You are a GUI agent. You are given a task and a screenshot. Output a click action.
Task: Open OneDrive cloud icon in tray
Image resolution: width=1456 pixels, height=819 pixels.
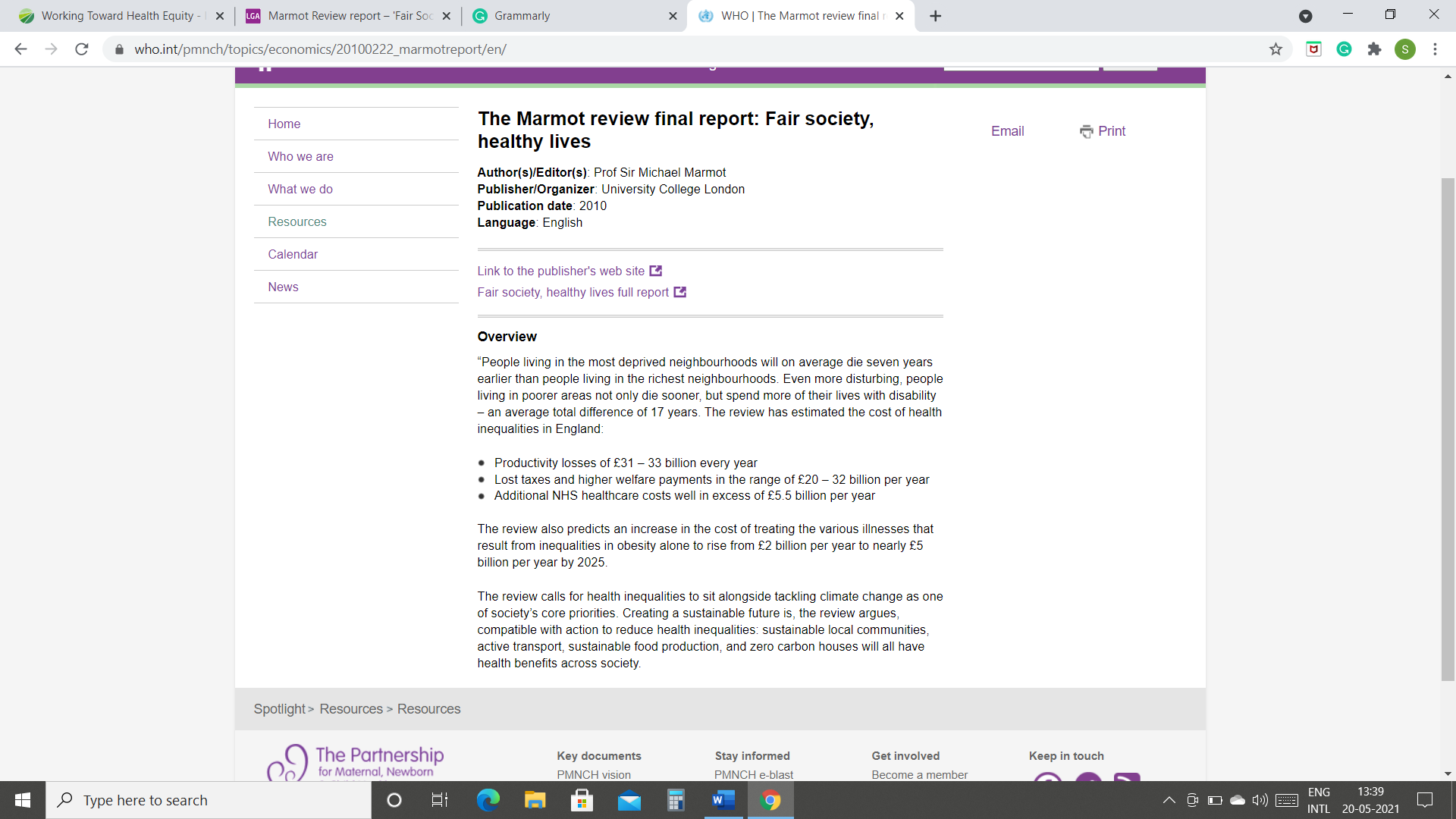coord(1237,800)
